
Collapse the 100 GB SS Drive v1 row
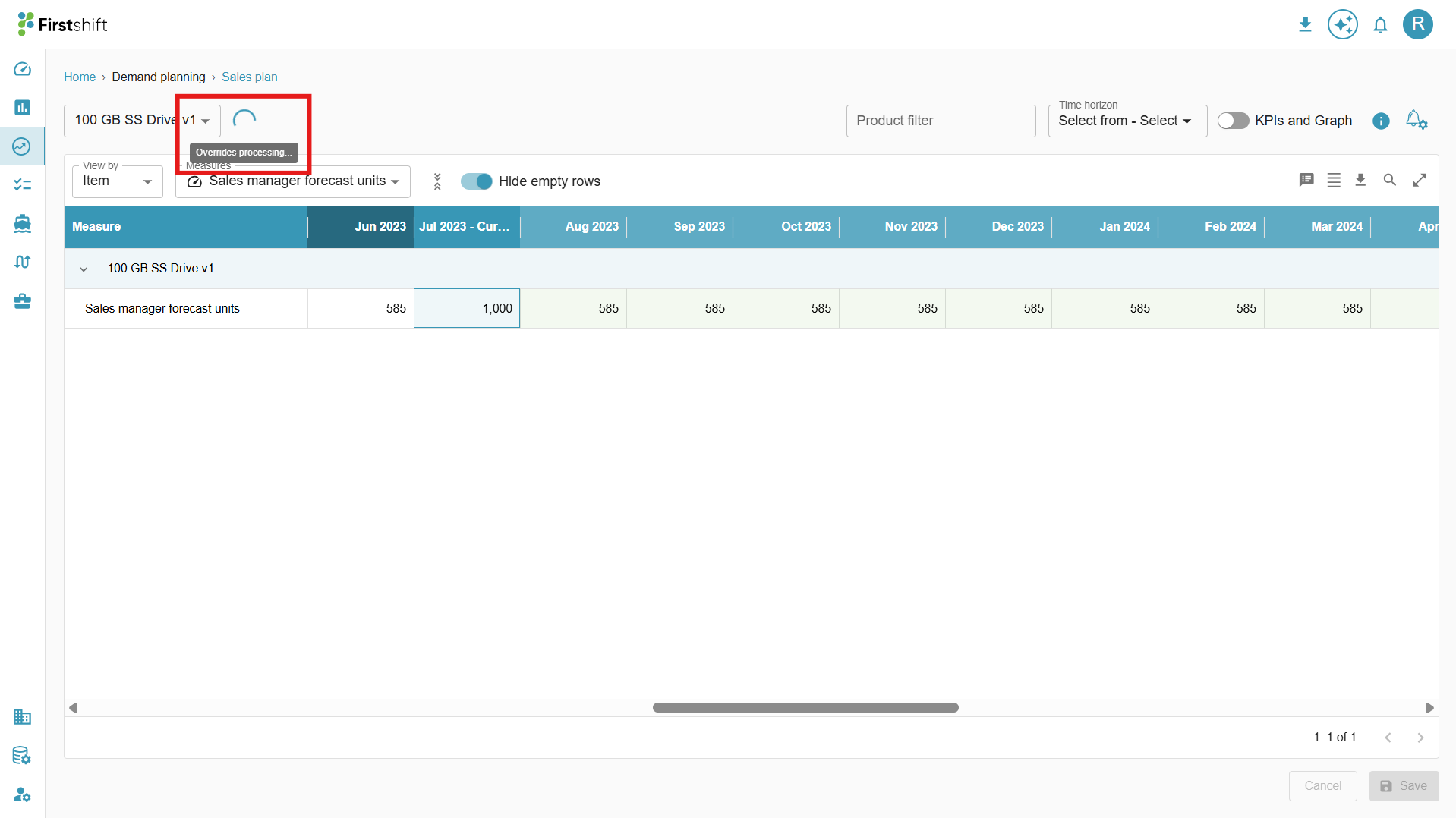click(84, 269)
